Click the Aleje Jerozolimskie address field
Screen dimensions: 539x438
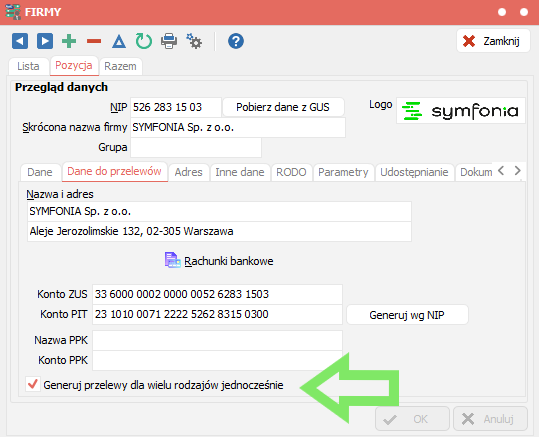[219, 231]
